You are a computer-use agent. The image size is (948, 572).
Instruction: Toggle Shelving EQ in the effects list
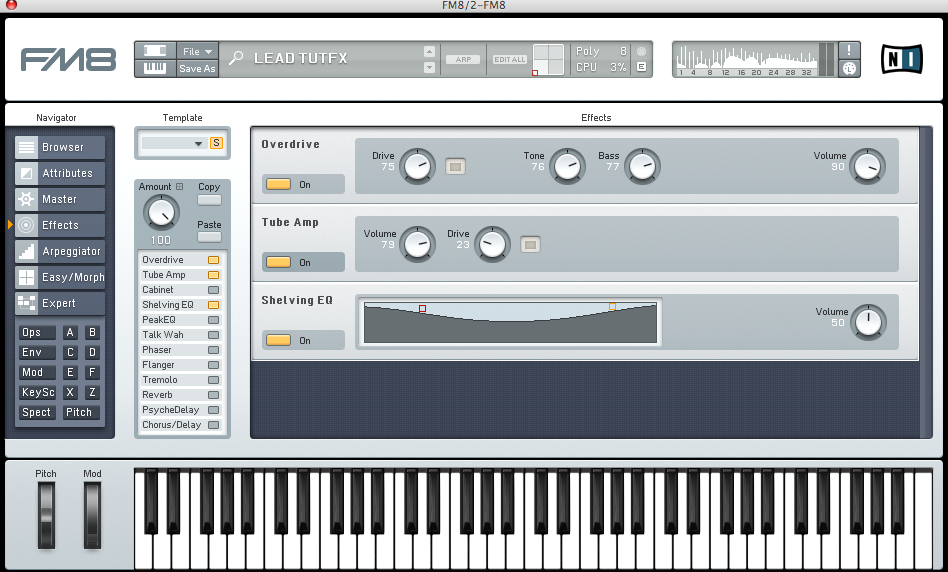(x=213, y=305)
